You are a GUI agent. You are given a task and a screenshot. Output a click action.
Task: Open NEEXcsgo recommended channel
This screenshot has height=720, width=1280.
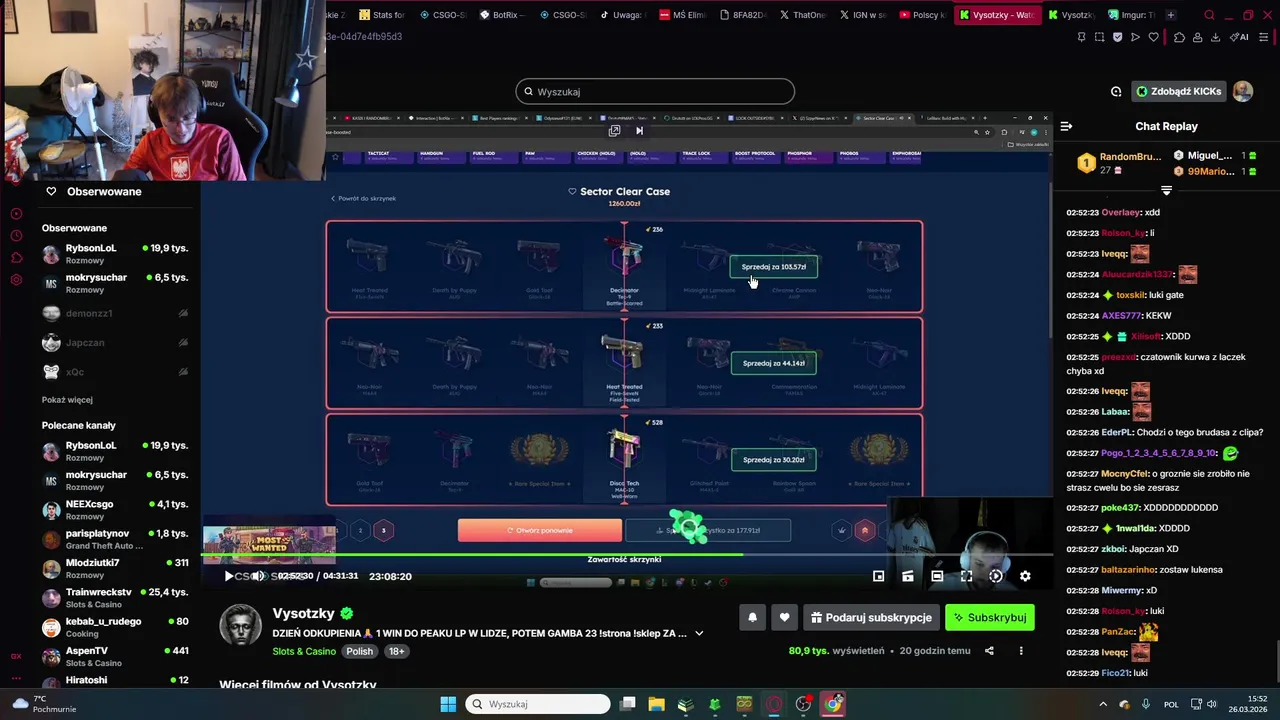pos(115,510)
